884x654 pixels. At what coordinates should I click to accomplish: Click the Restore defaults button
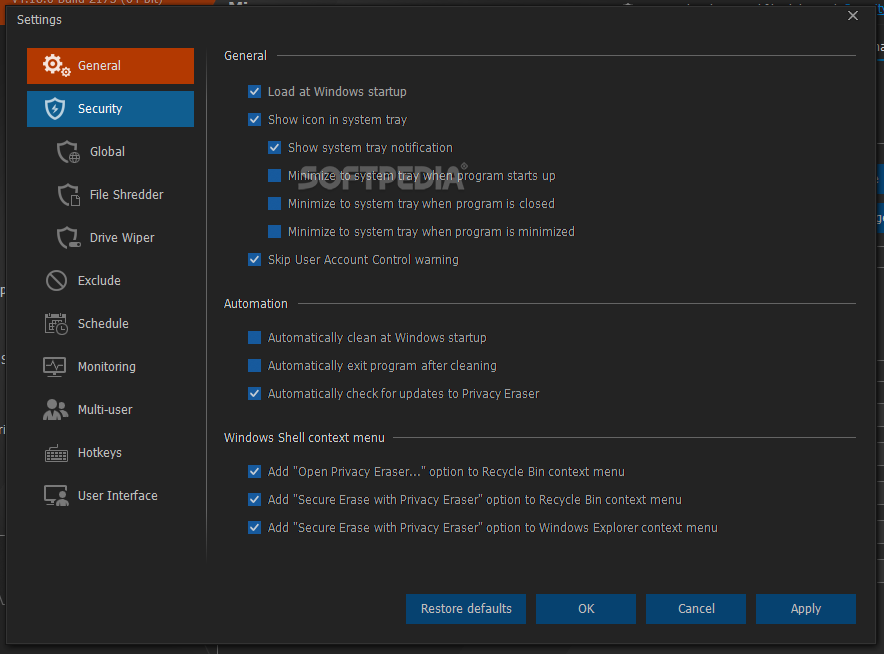coord(466,609)
